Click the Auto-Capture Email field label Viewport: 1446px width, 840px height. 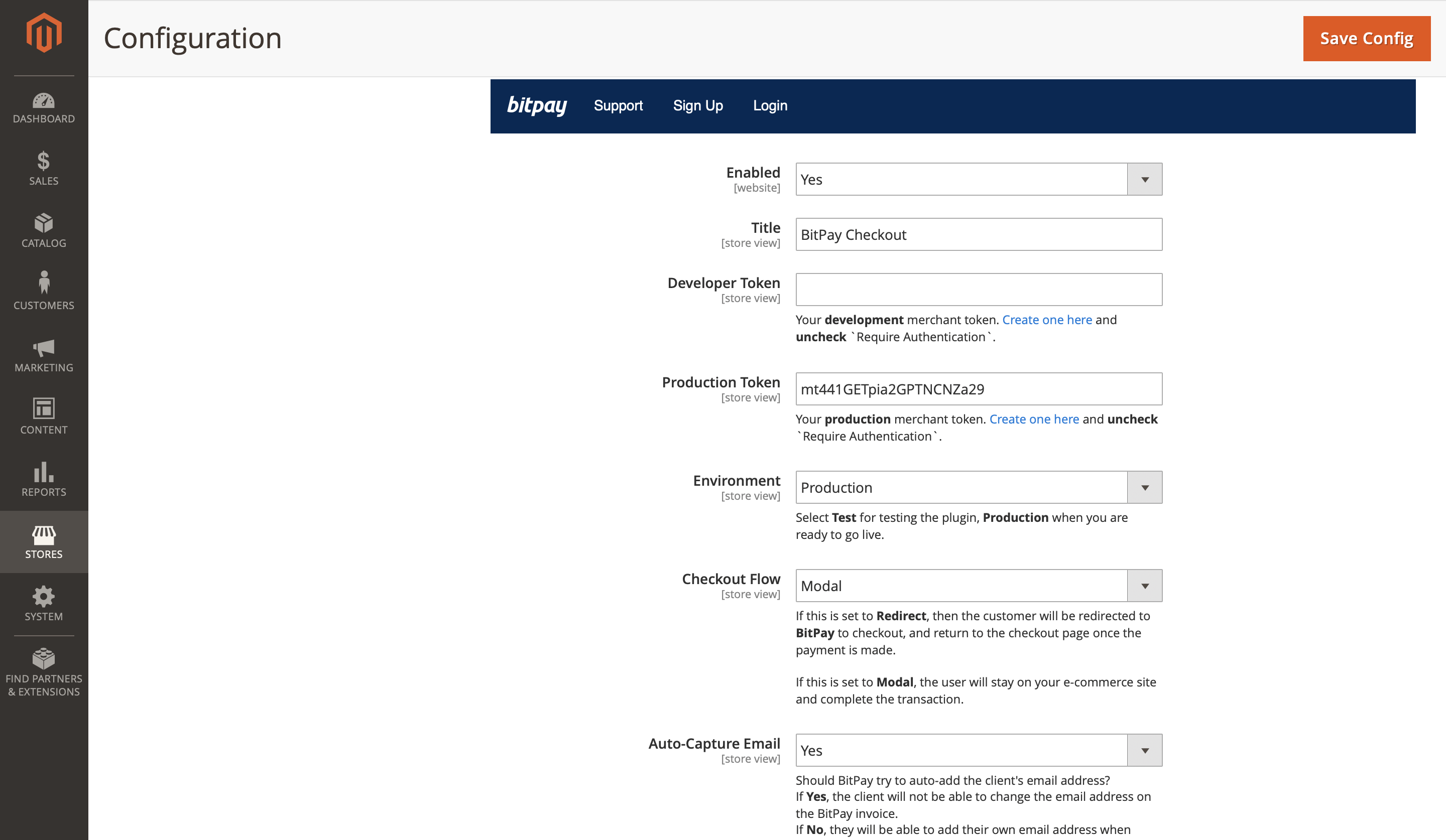pyautogui.click(x=714, y=744)
